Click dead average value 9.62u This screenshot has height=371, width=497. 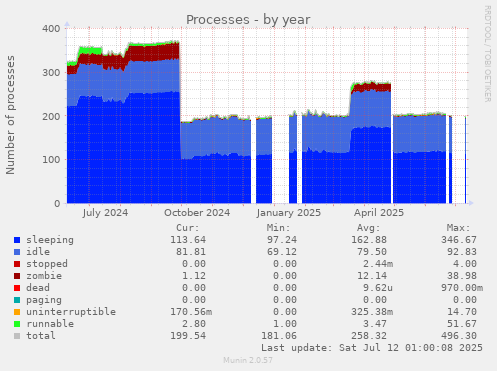[x=378, y=288]
